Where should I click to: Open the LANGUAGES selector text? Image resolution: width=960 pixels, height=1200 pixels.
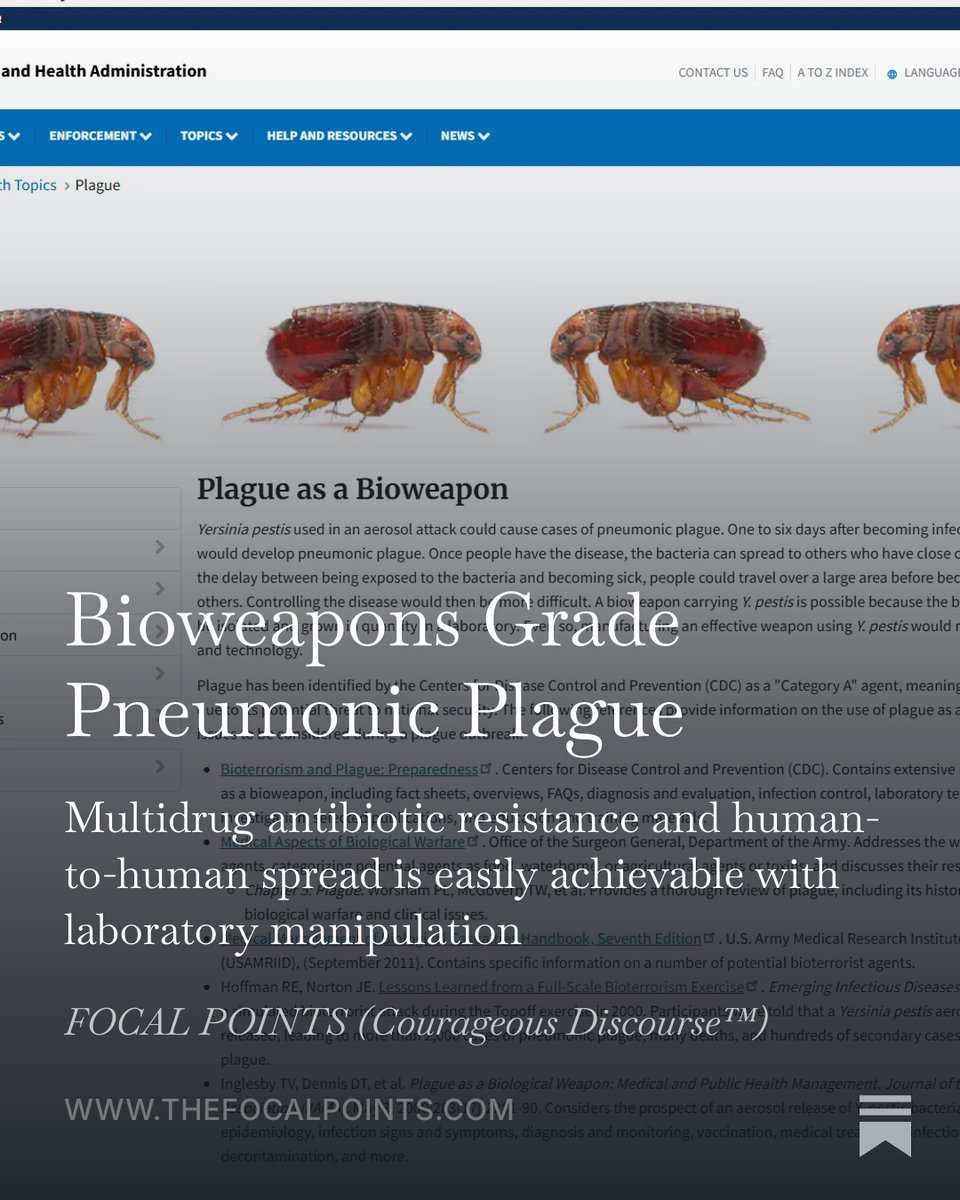(932, 73)
